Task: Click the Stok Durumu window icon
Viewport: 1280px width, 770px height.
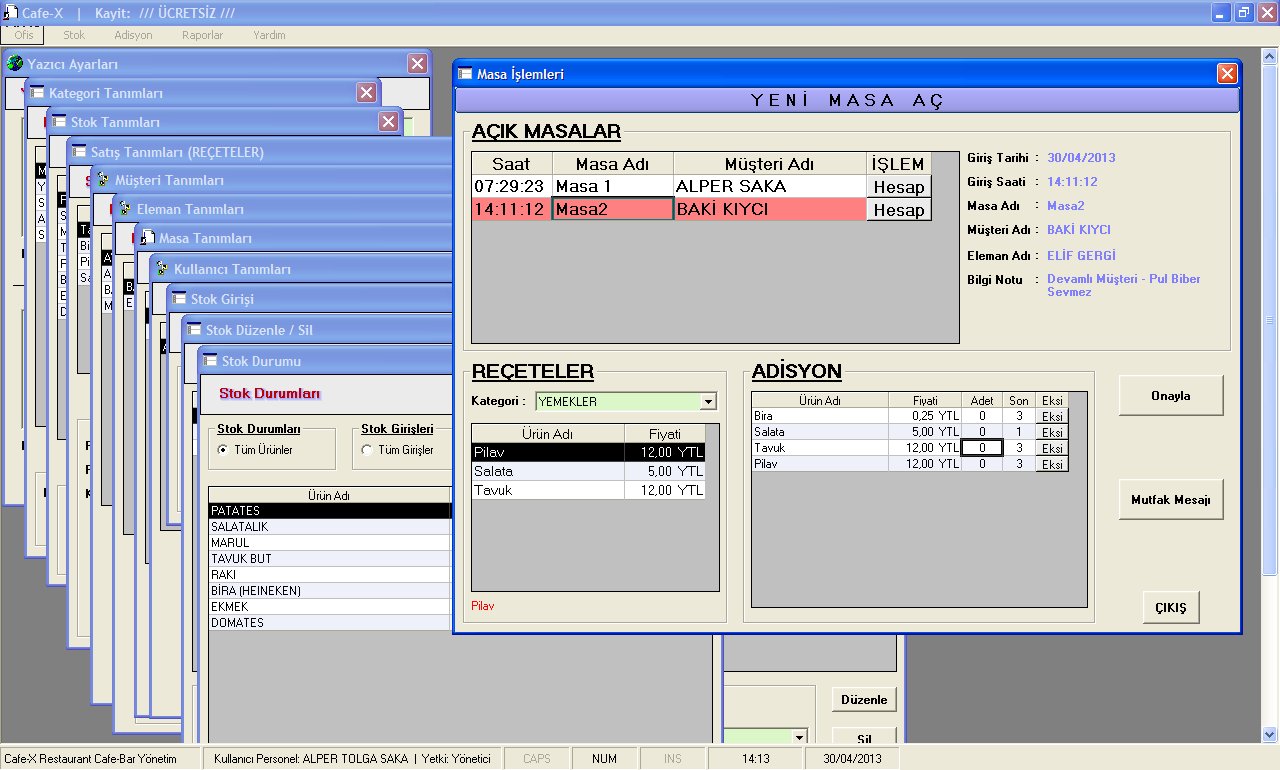Action: (210, 361)
